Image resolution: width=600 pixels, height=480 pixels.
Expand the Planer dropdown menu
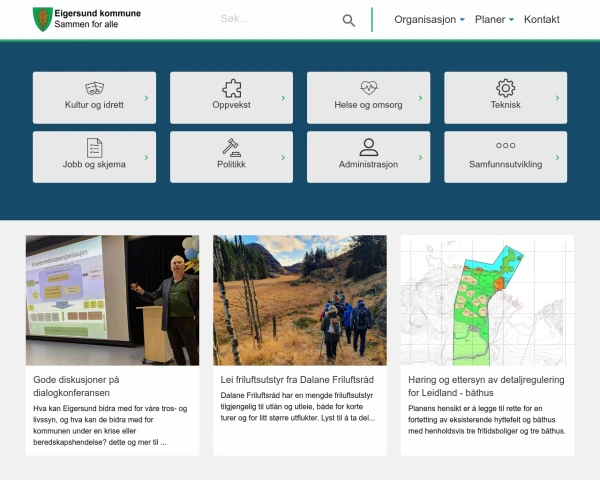(x=494, y=20)
